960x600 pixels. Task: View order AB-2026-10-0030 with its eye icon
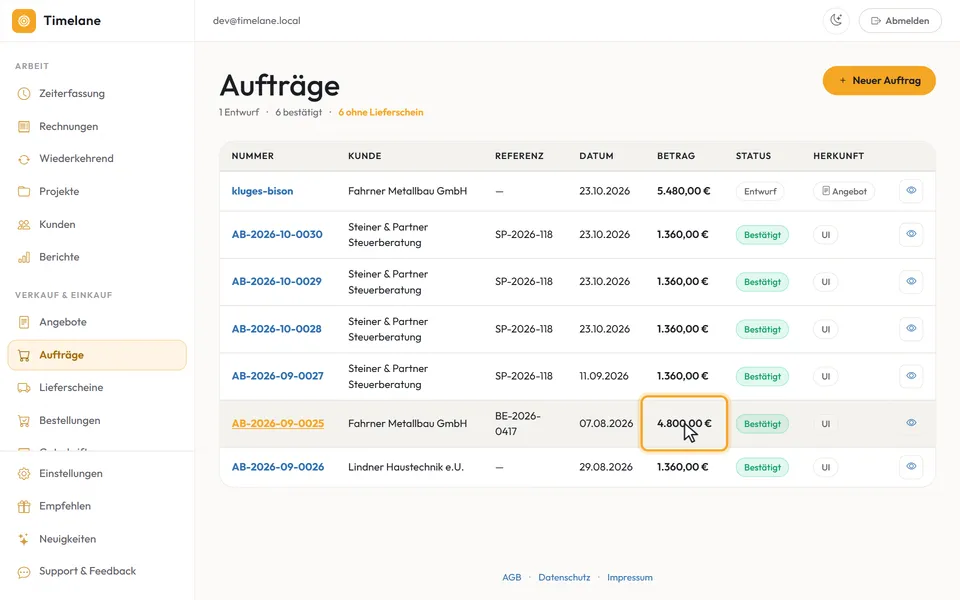click(911, 234)
